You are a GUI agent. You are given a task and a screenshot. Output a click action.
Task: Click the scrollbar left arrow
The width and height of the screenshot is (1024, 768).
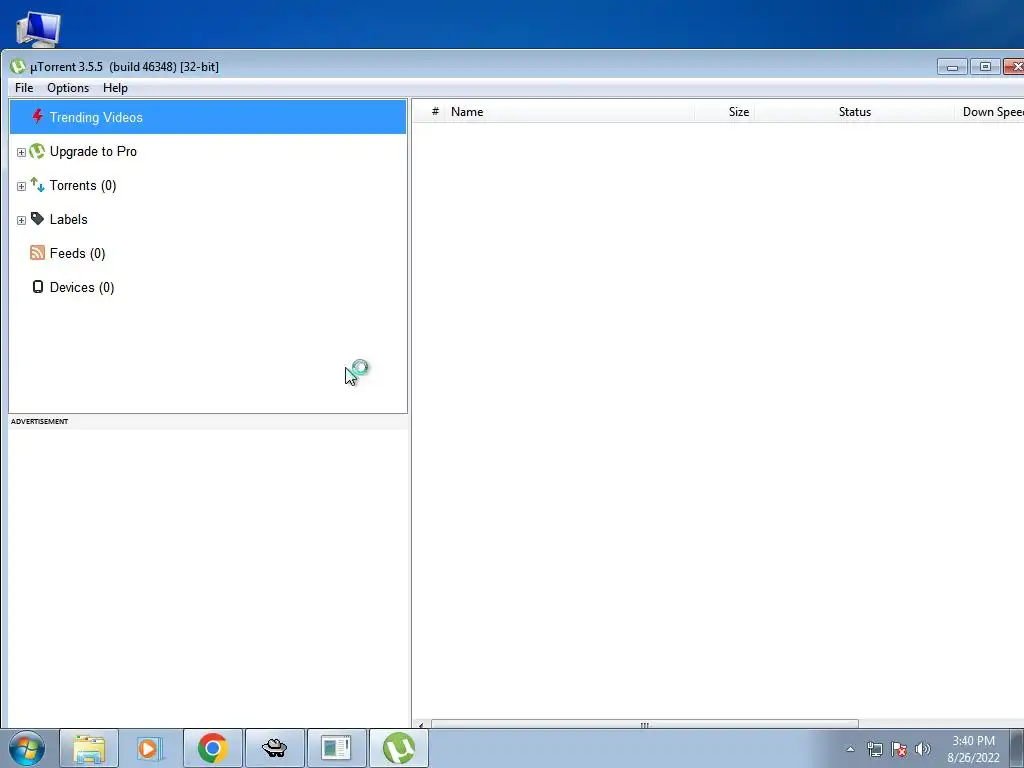click(x=421, y=725)
